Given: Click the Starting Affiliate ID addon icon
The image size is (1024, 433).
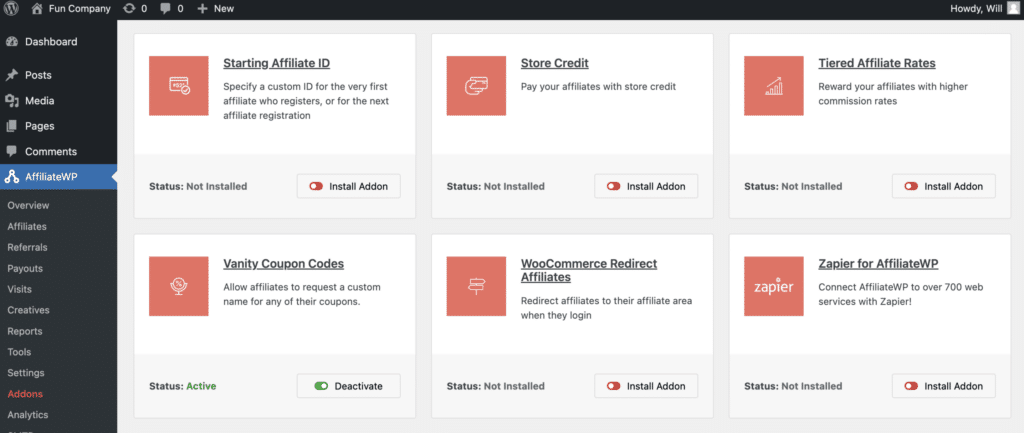Looking at the screenshot, I should pos(179,86).
